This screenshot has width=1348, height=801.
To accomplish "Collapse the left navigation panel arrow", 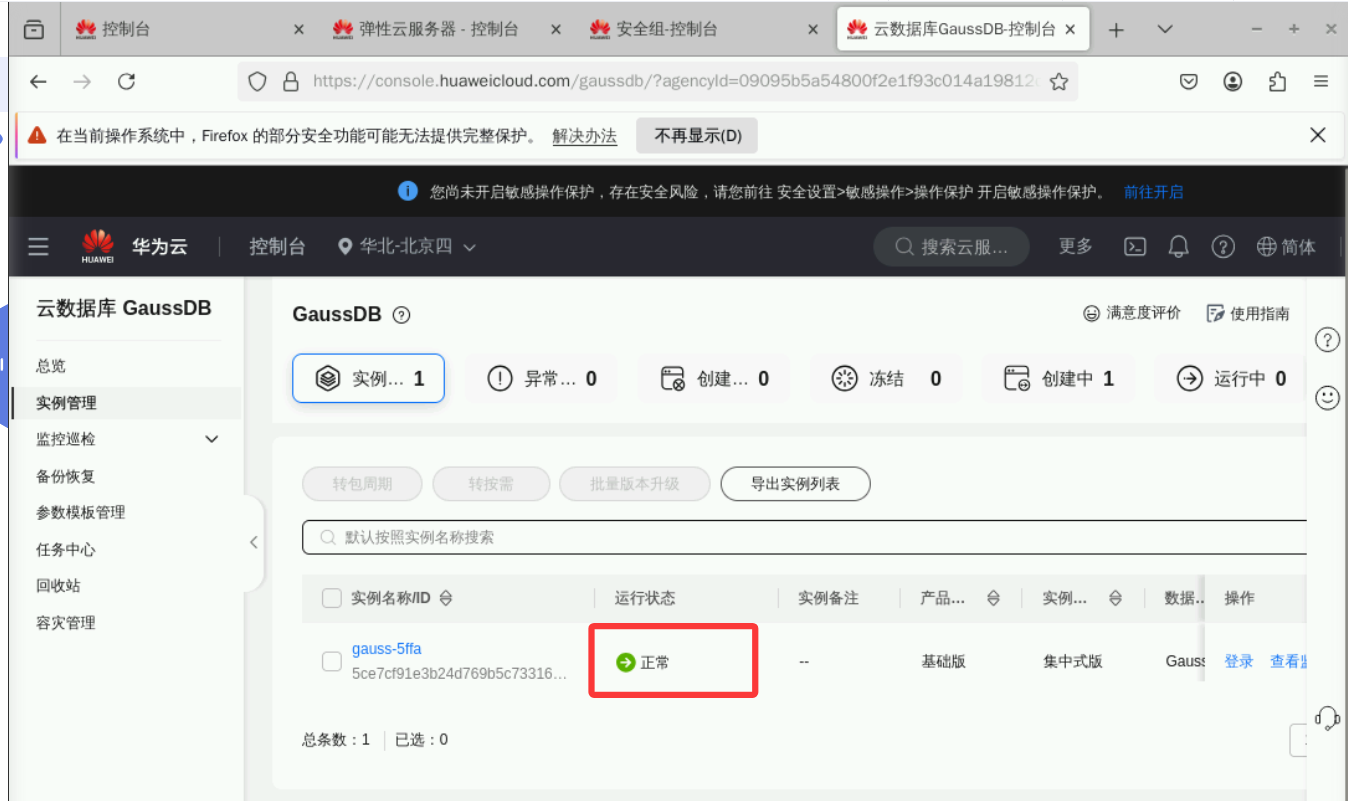I will tap(253, 542).
